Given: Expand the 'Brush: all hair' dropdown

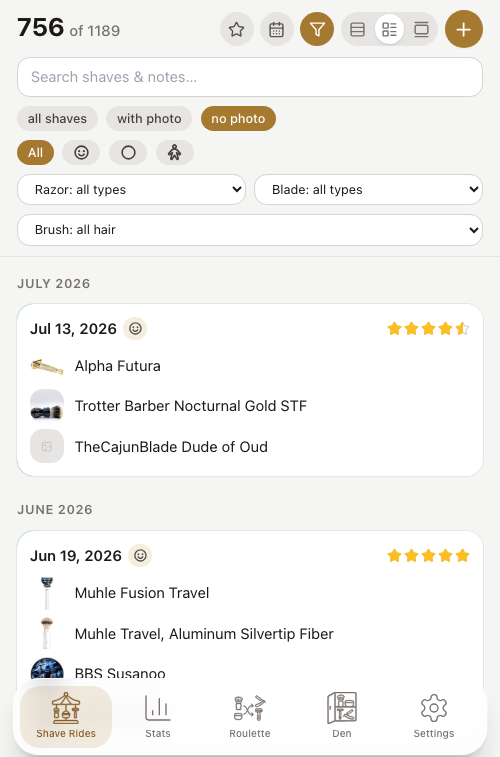Looking at the screenshot, I should 250,230.
